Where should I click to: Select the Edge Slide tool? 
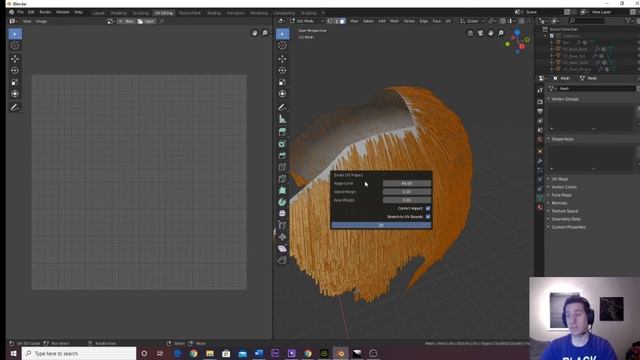pos(282,225)
